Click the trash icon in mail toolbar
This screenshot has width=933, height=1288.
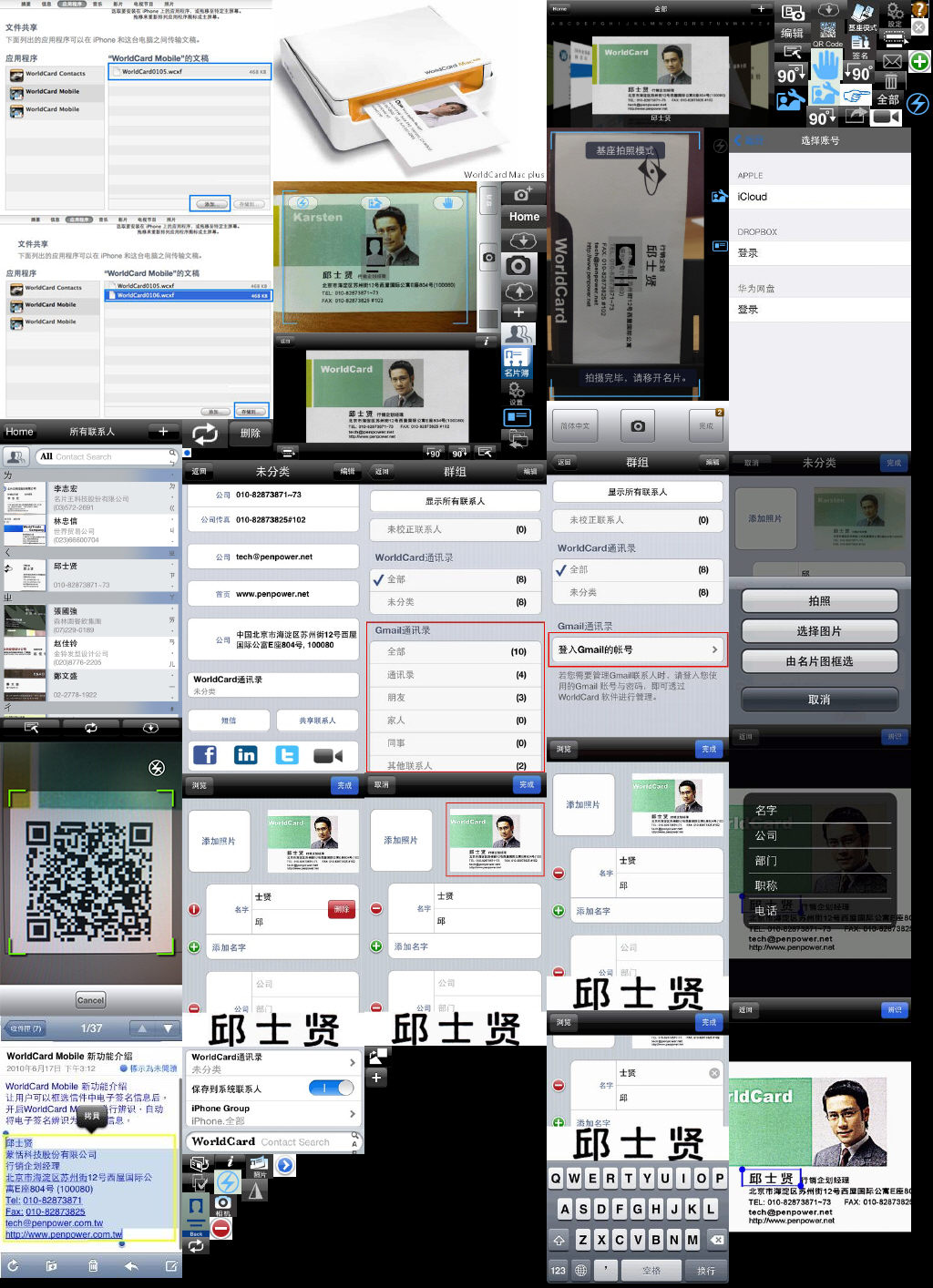pyautogui.click(x=92, y=1266)
